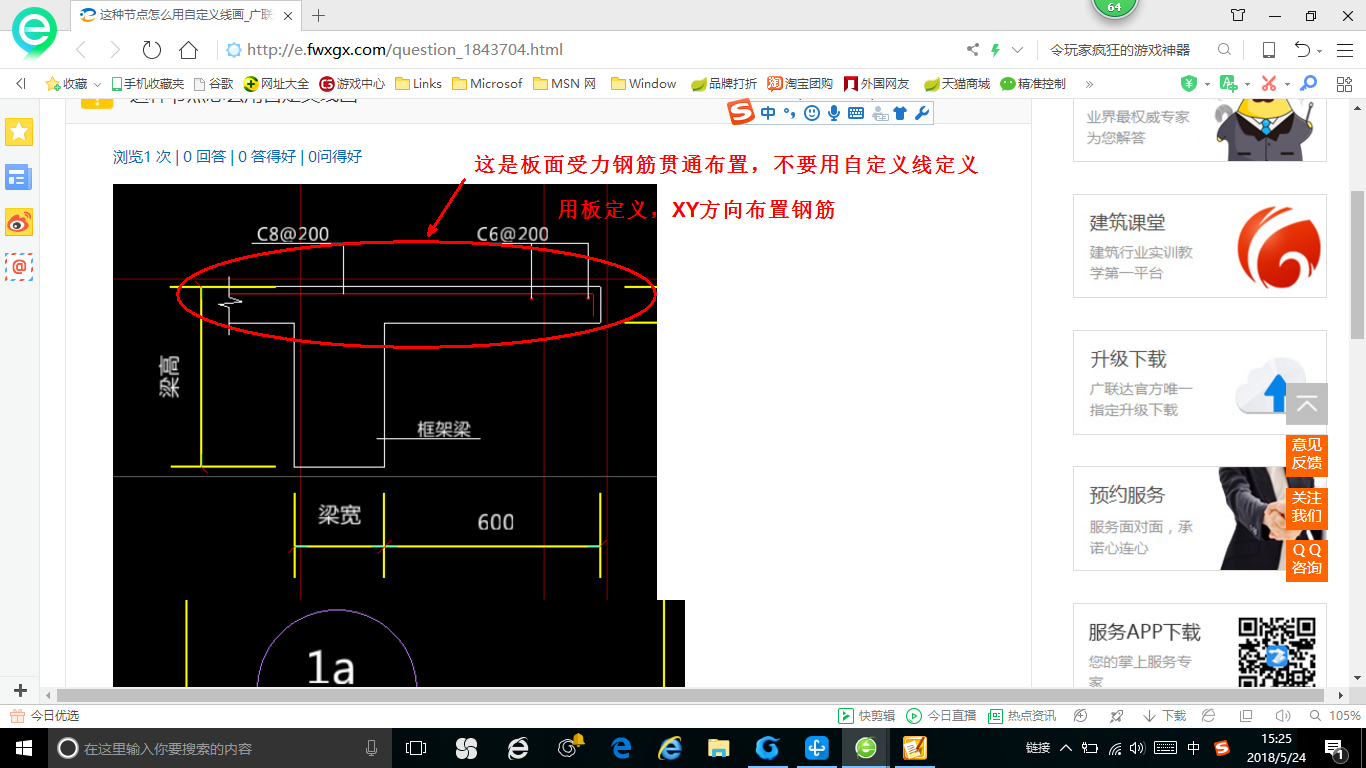Open the 0 回答 answers link
Viewport: 1366px width, 768px height.
tap(205, 157)
